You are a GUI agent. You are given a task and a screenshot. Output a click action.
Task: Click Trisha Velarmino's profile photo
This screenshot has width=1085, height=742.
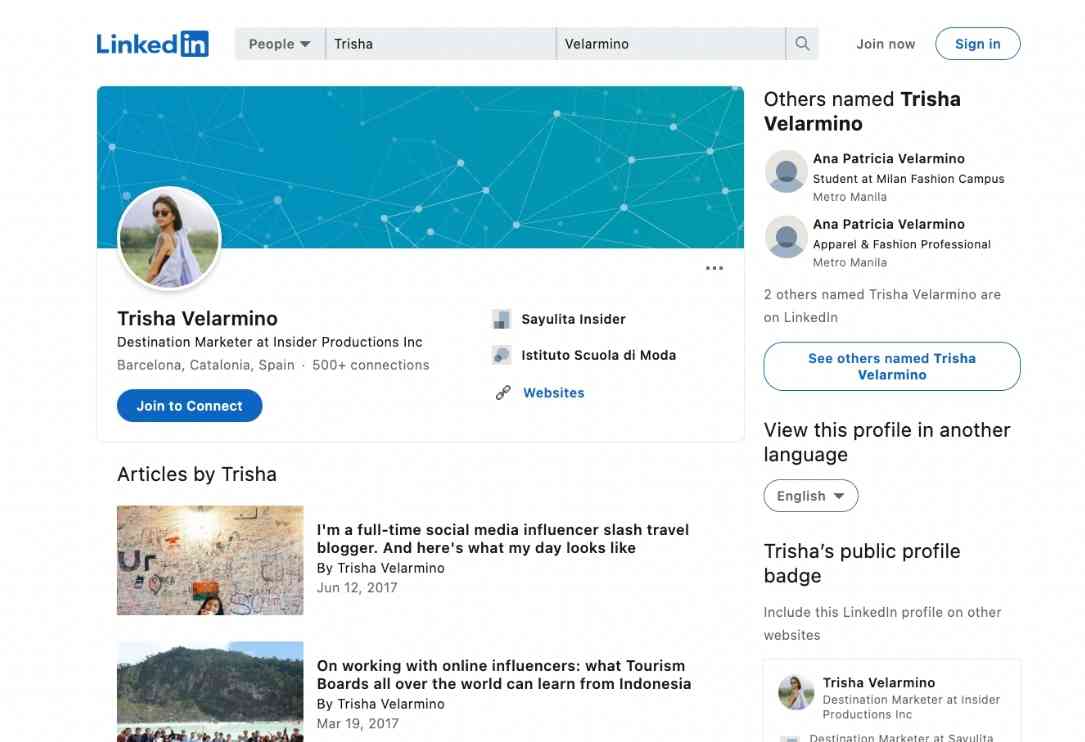(170, 237)
